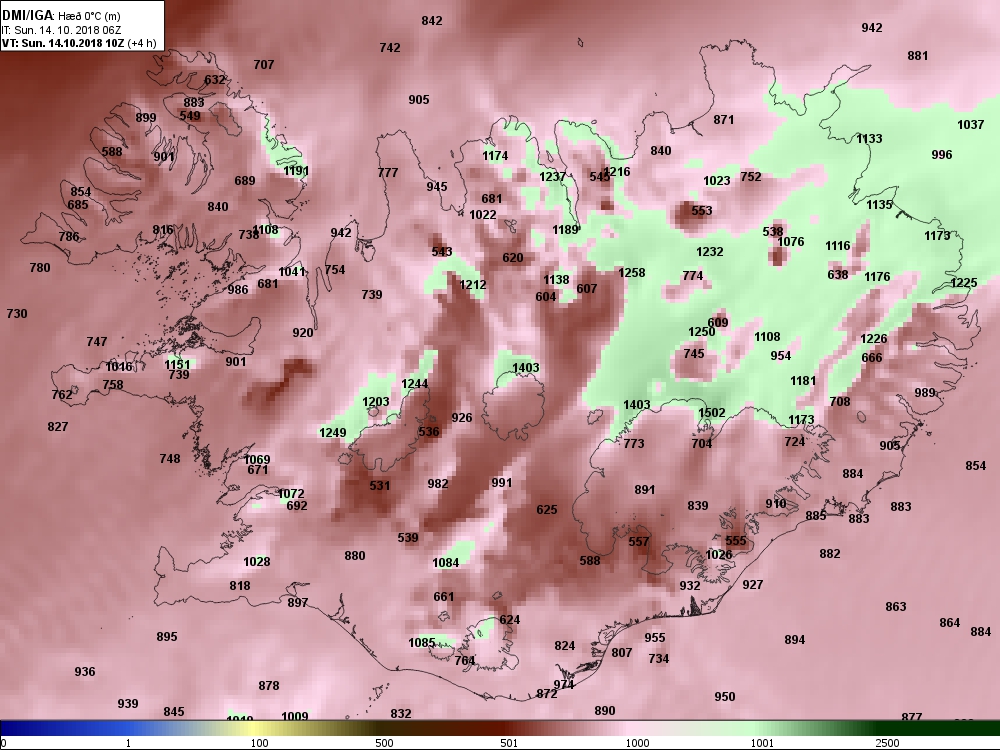Screen dimensions: 1000x750
Task: Click the value 1084 on the map
Action: click(x=445, y=562)
